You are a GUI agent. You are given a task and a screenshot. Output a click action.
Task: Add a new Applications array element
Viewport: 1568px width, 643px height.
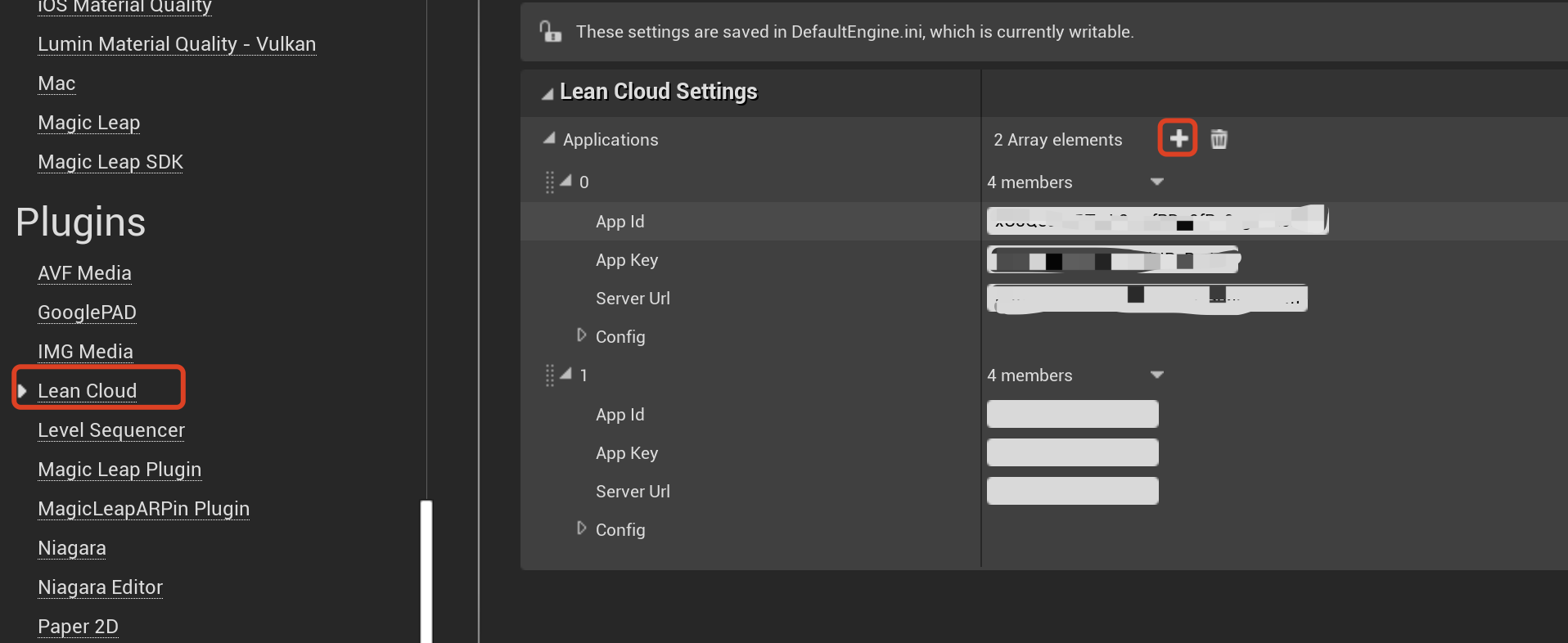coord(1178,138)
